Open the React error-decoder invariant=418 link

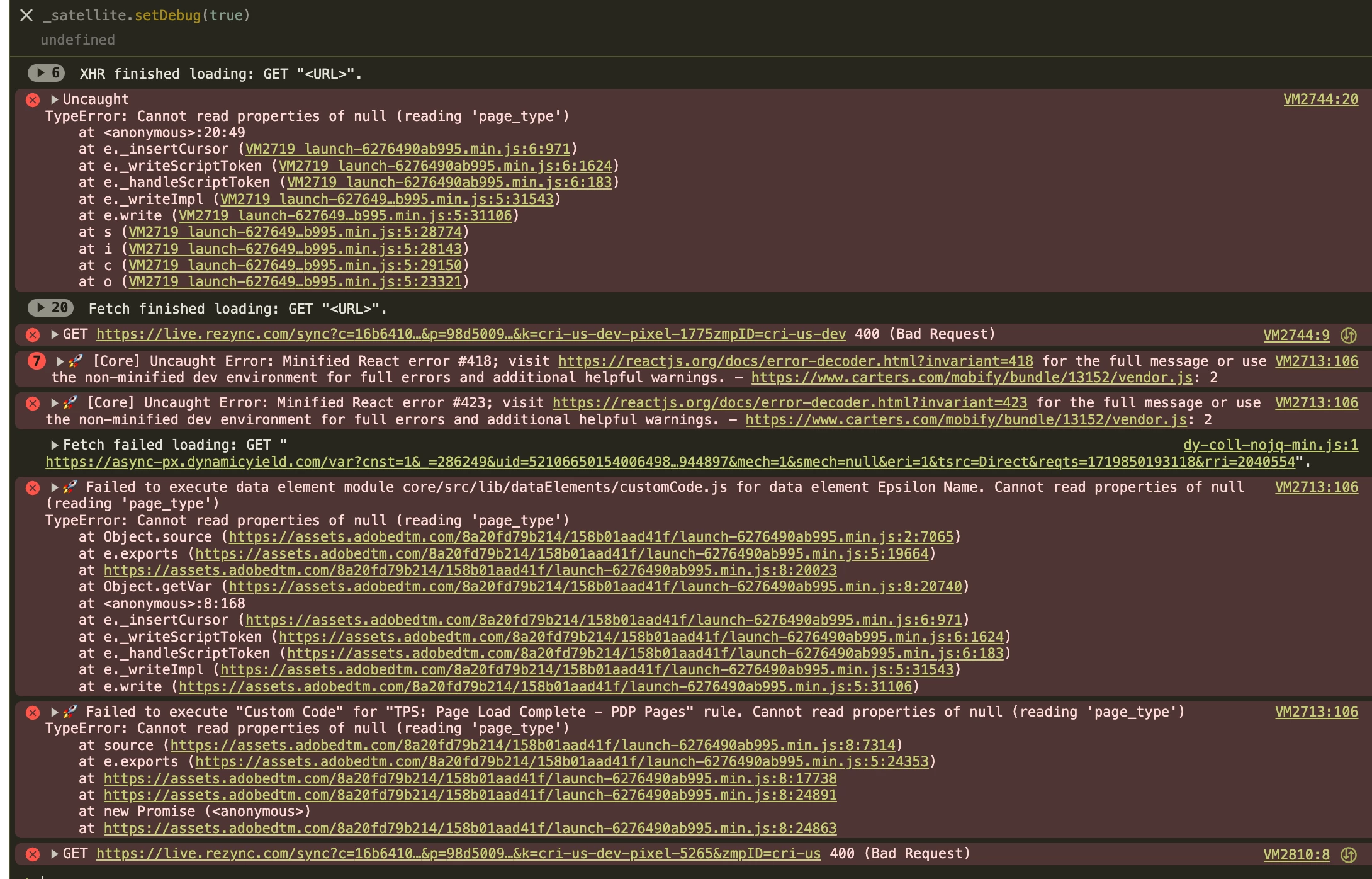[796, 361]
